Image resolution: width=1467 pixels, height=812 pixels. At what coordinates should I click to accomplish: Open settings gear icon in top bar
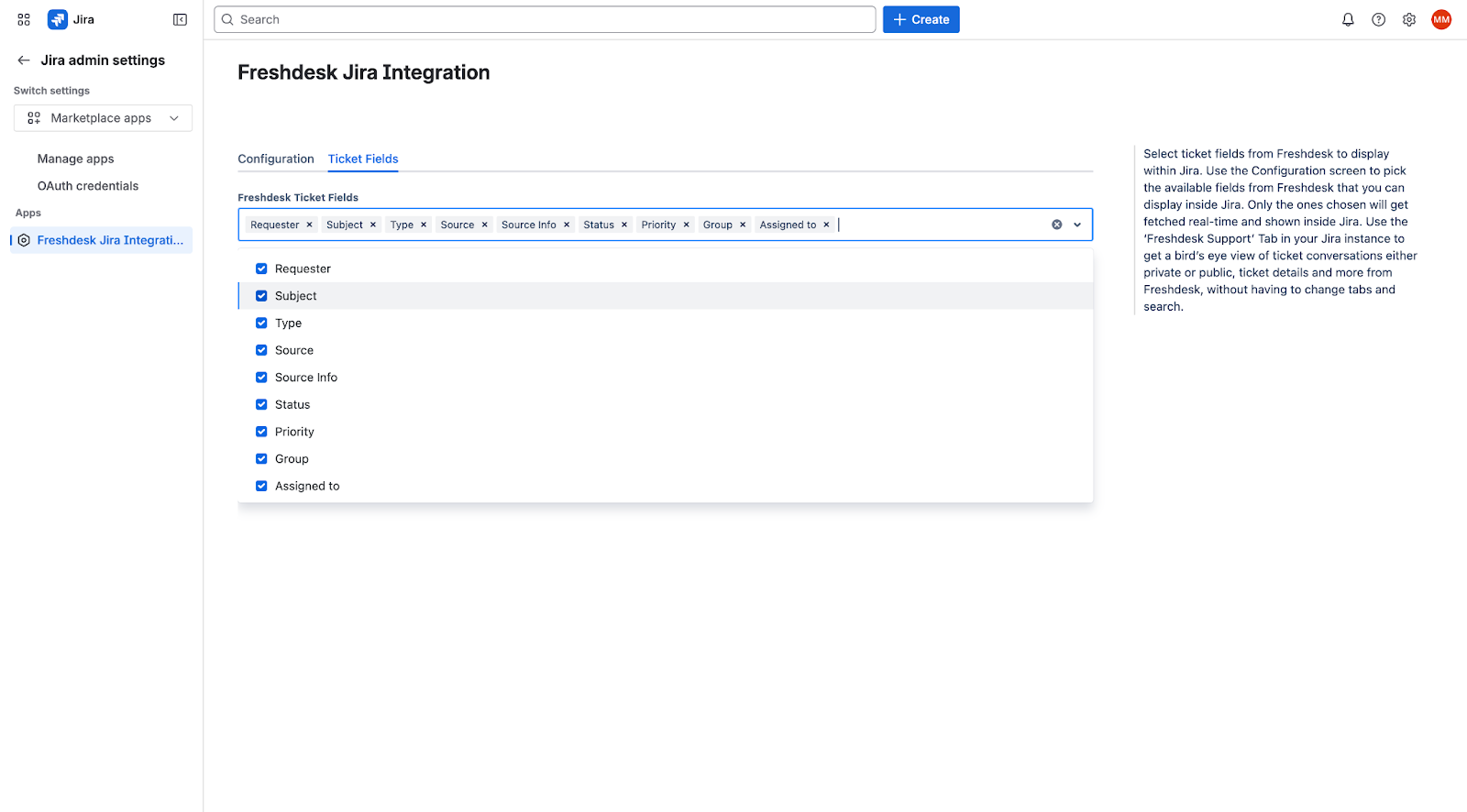1409,19
